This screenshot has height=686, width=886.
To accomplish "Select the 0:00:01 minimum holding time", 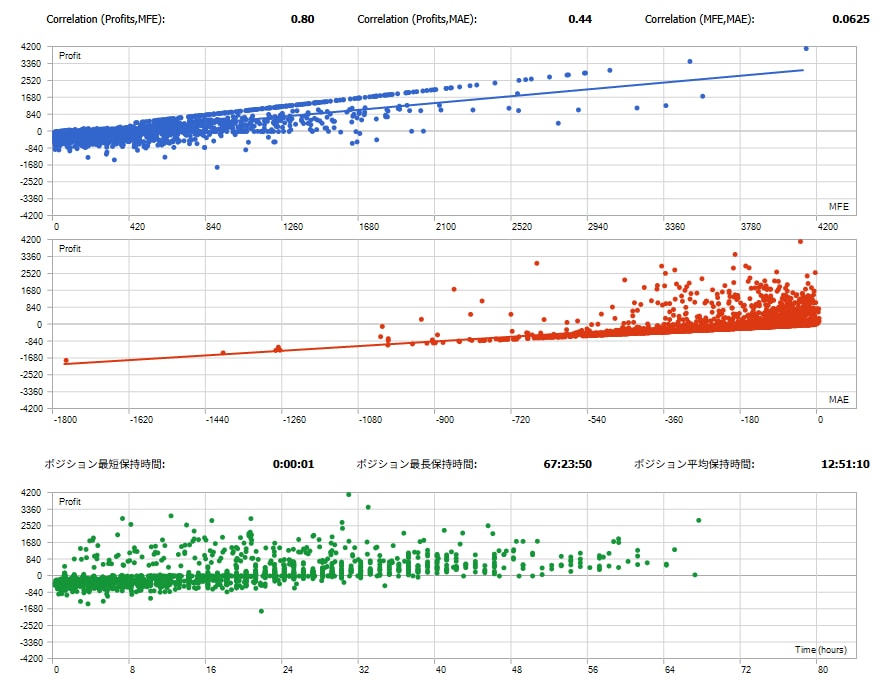I will (293, 464).
